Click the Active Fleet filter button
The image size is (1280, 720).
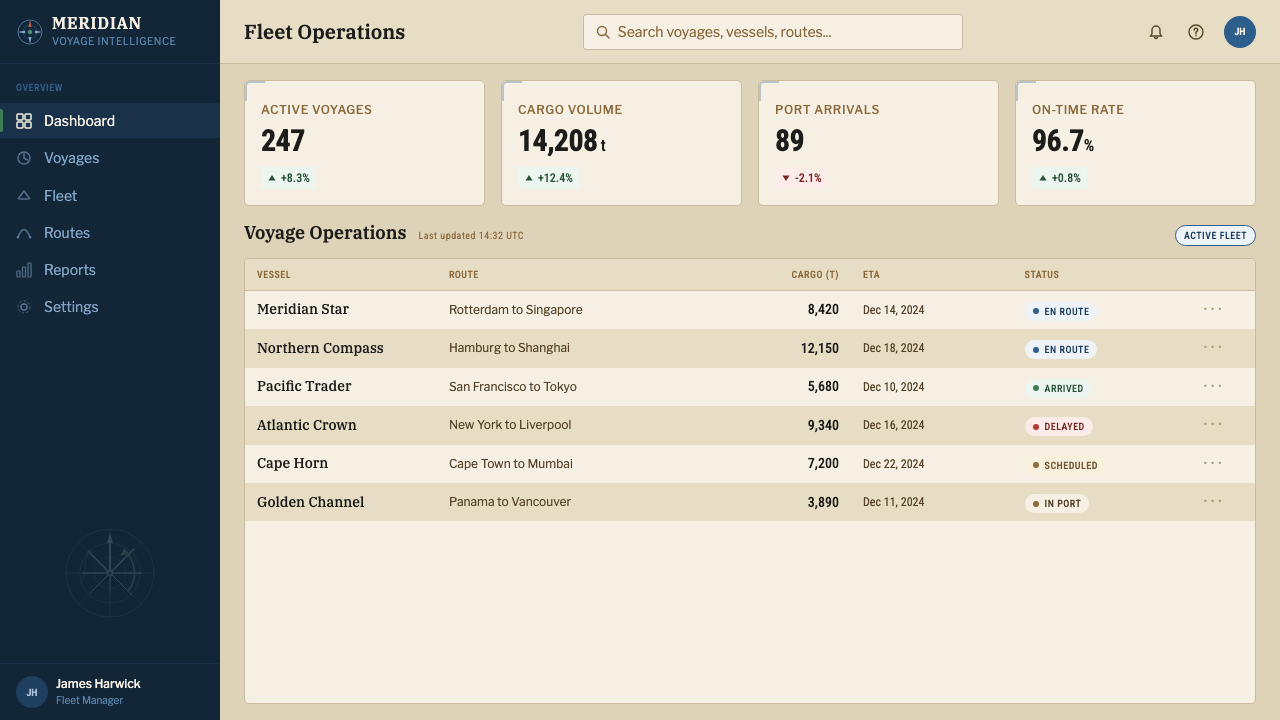[1215, 236]
